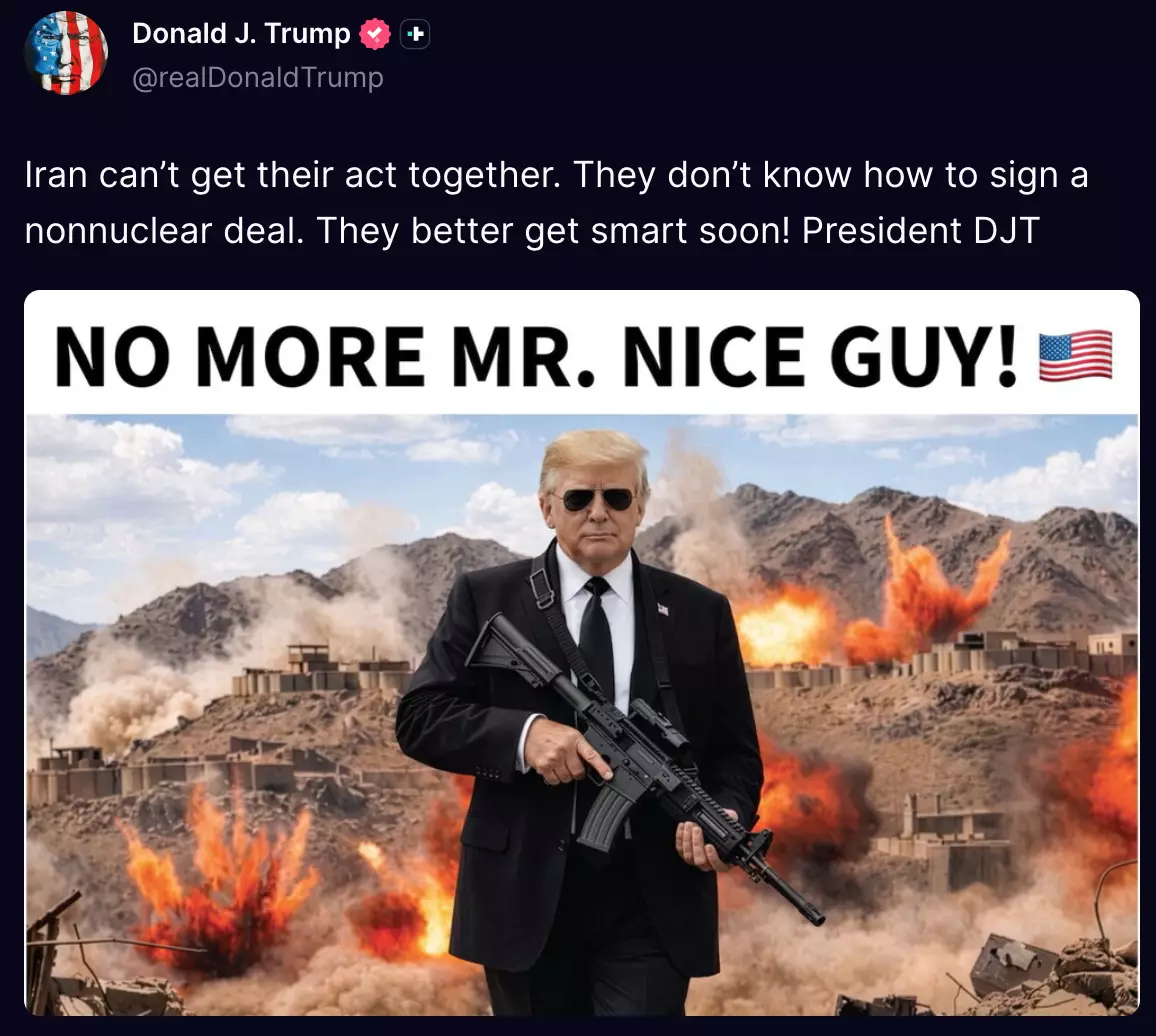Open the @realDonaldTrump handle link
Image resolution: width=1156 pixels, height=1036 pixels.
(258, 77)
